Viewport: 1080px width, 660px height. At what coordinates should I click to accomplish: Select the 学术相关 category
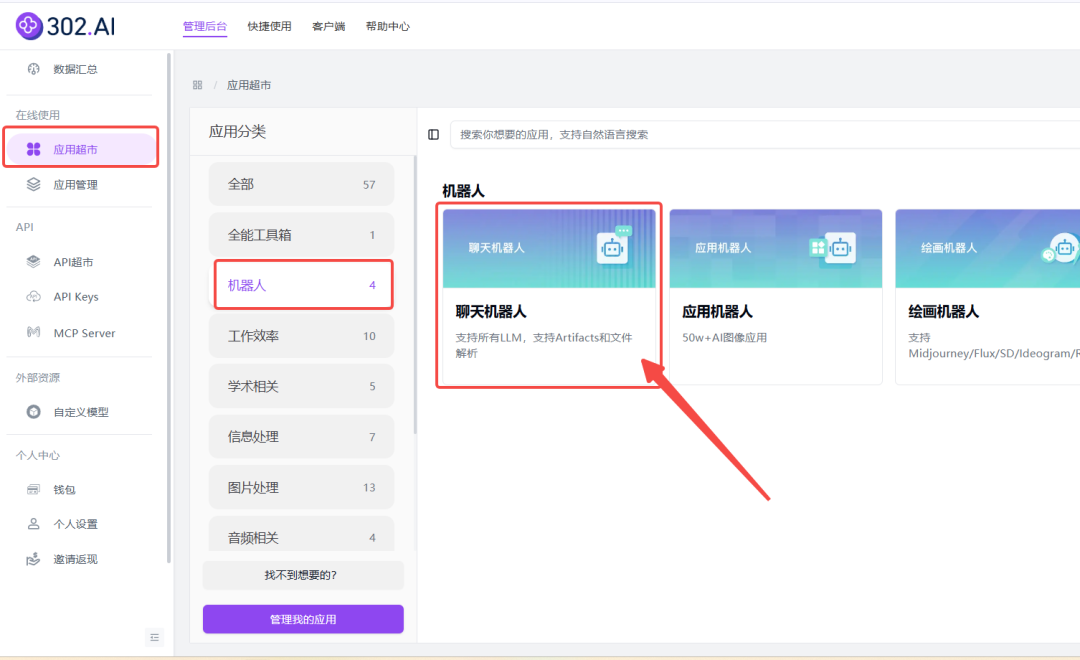point(301,386)
